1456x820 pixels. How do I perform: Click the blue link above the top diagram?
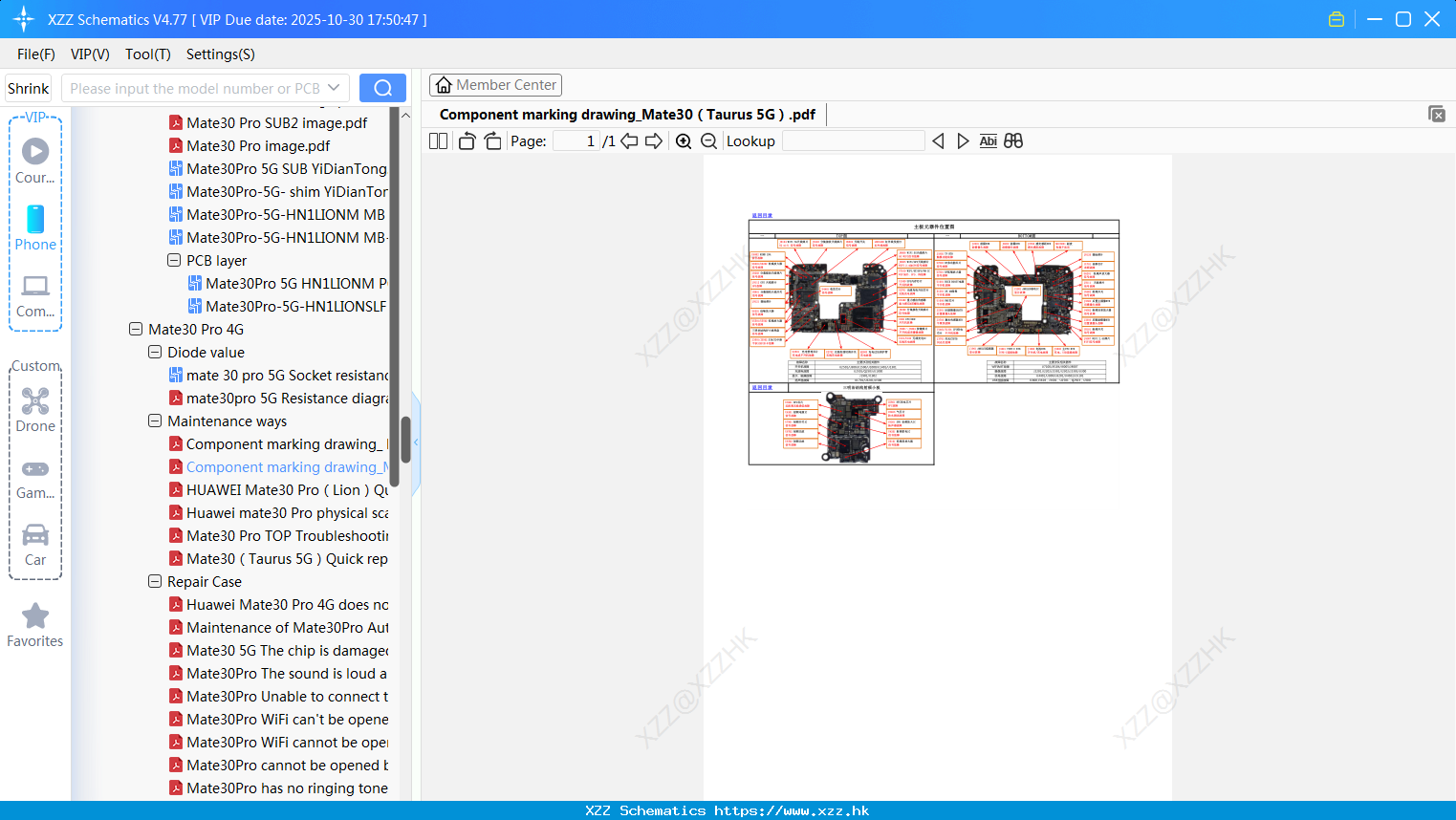(x=762, y=216)
